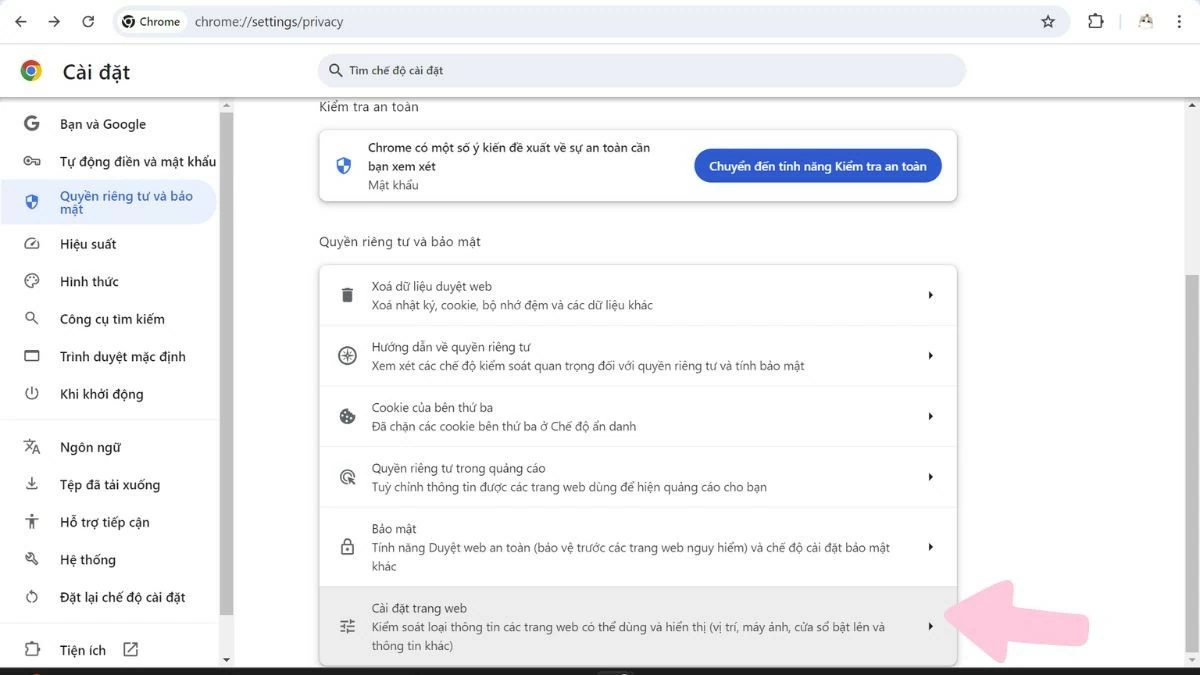This screenshot has height=675, width=1200.
Task: Expand the Xoá dữ liệu duyệt web row chevron
Action: pyautogui.click(x=930, y=294)
